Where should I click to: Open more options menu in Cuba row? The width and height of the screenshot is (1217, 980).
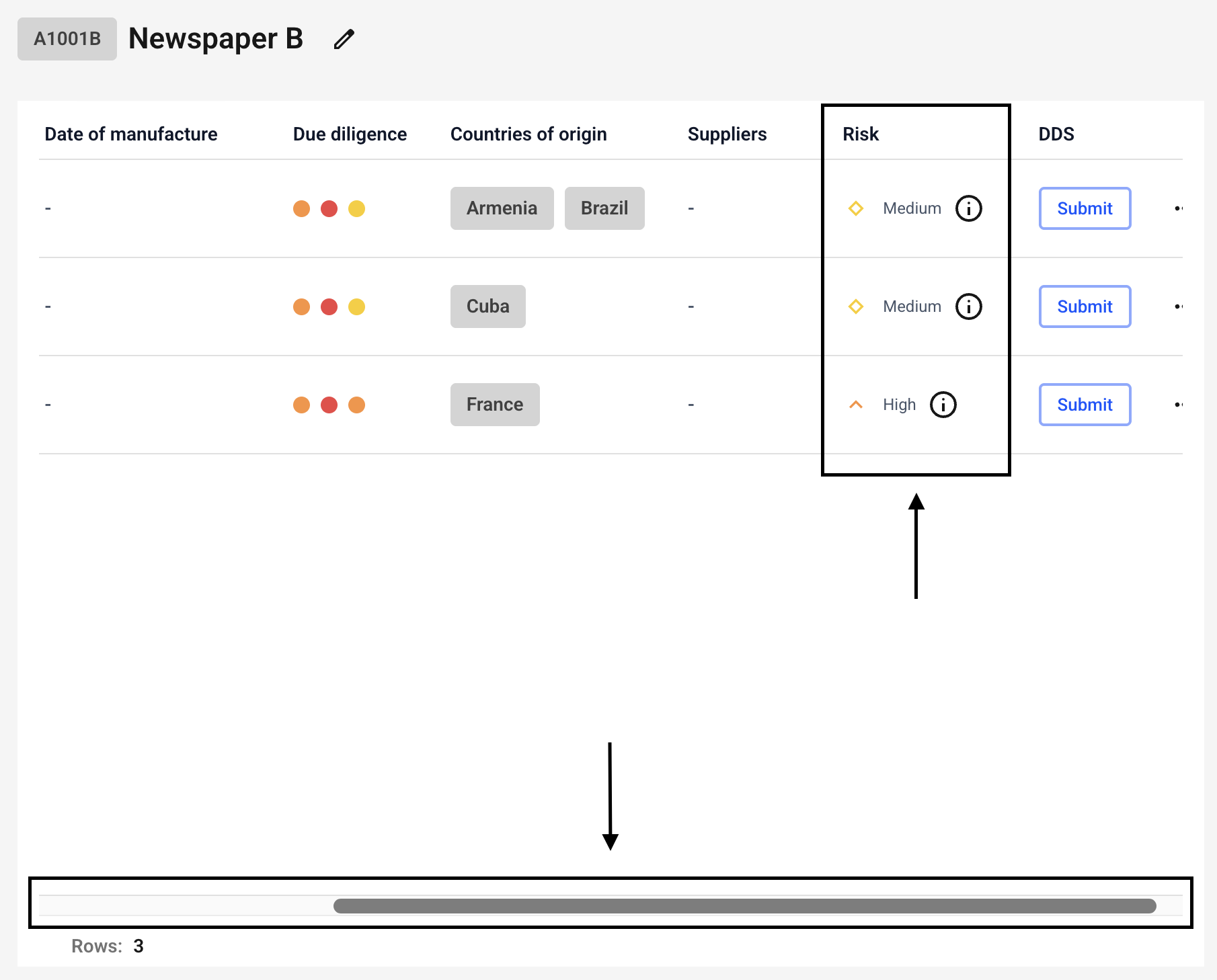(x=1177, y=307)
